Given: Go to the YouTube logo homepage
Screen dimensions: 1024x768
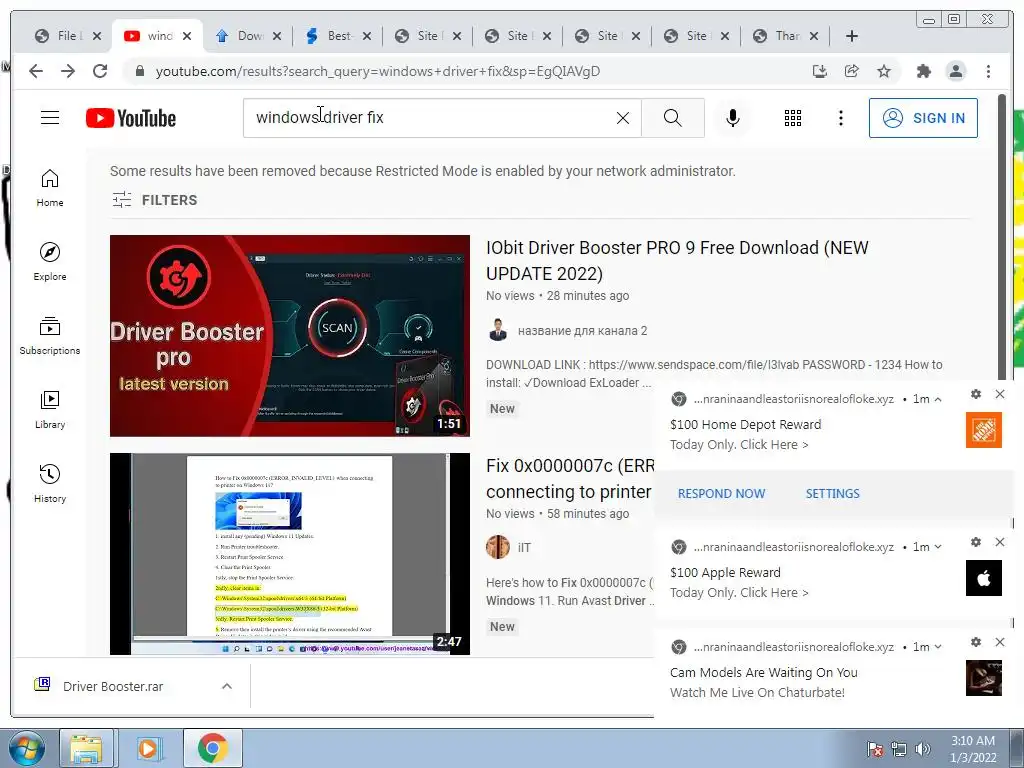Looking at the screenshot, I should 131,118.
